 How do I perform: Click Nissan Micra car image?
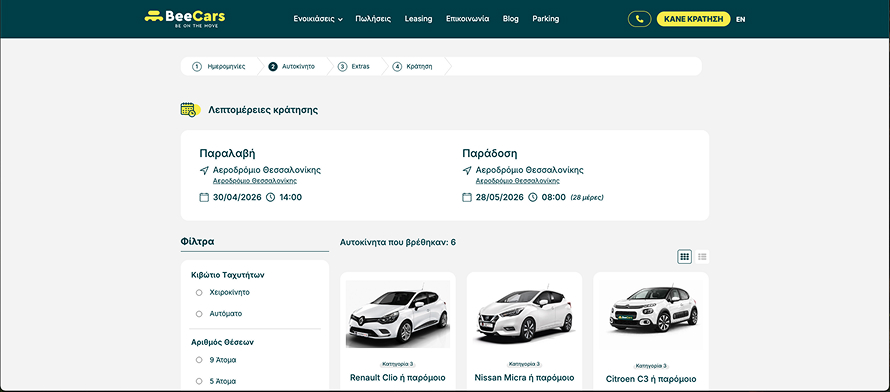tap(524, 314)
